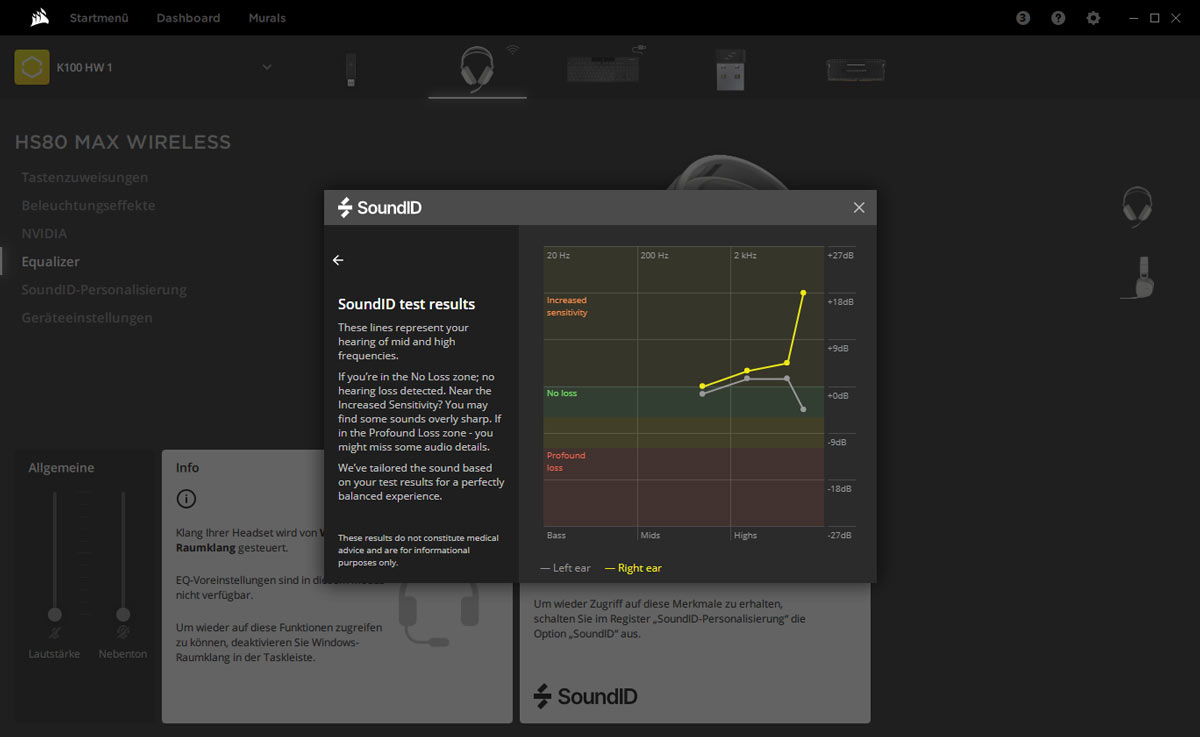This screenshot has width=1200, height=737.
Task: Open notifications badge showing 3
Action: click(x=1023, y=18)
